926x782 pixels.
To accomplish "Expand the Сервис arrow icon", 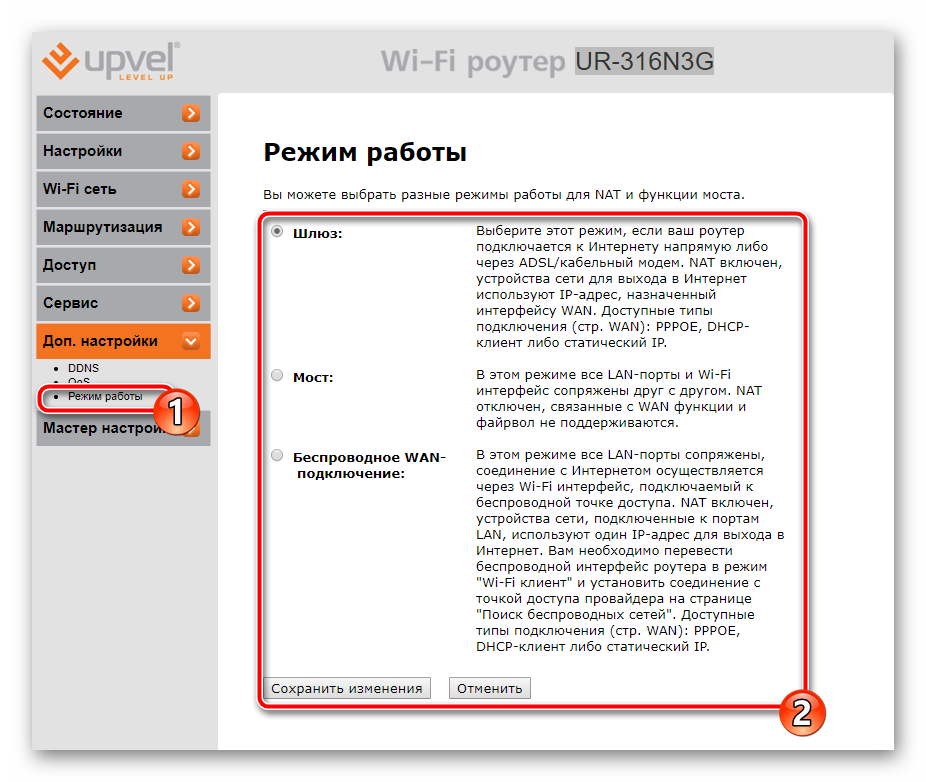I will pos(190,303).
